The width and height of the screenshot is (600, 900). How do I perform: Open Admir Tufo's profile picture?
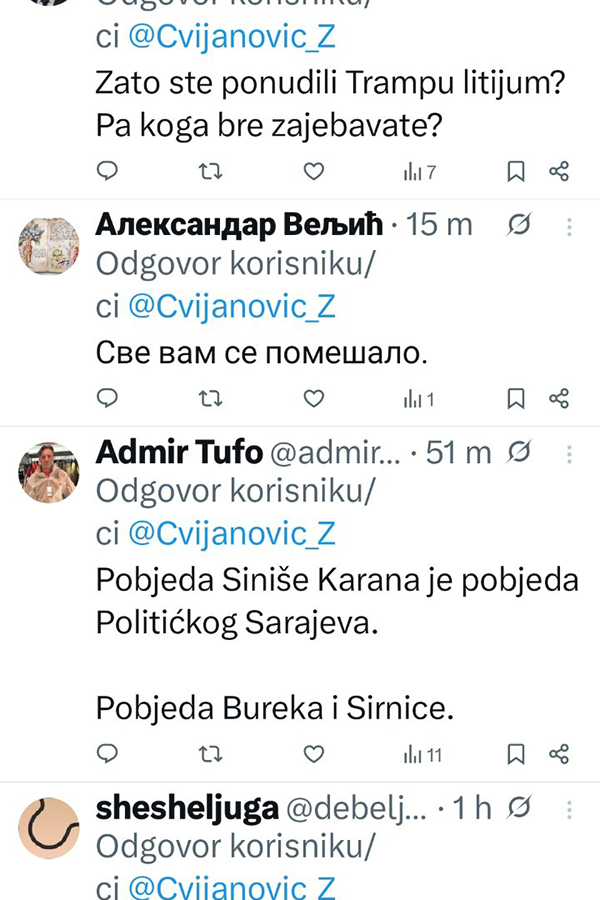point(49,473)
